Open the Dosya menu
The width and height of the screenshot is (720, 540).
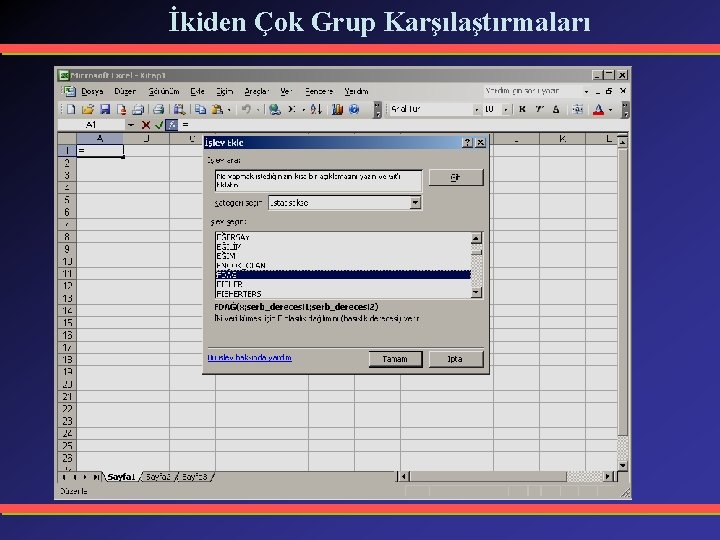92,91
